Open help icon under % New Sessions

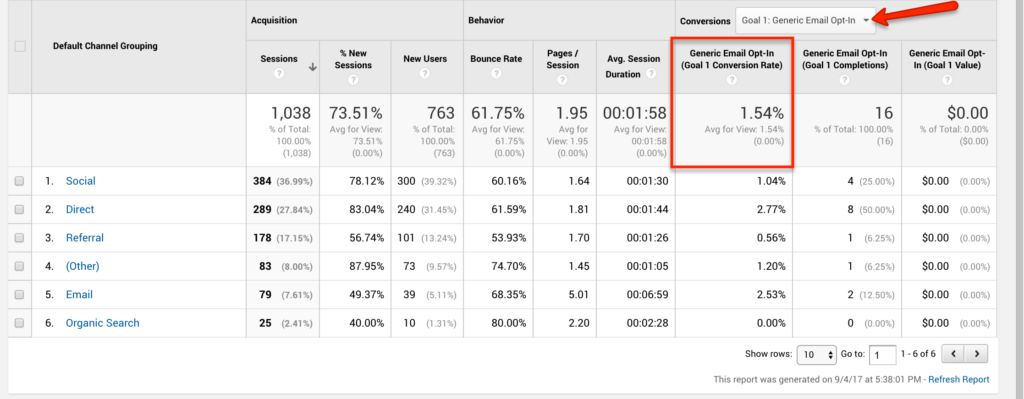[x=353, y=80]
